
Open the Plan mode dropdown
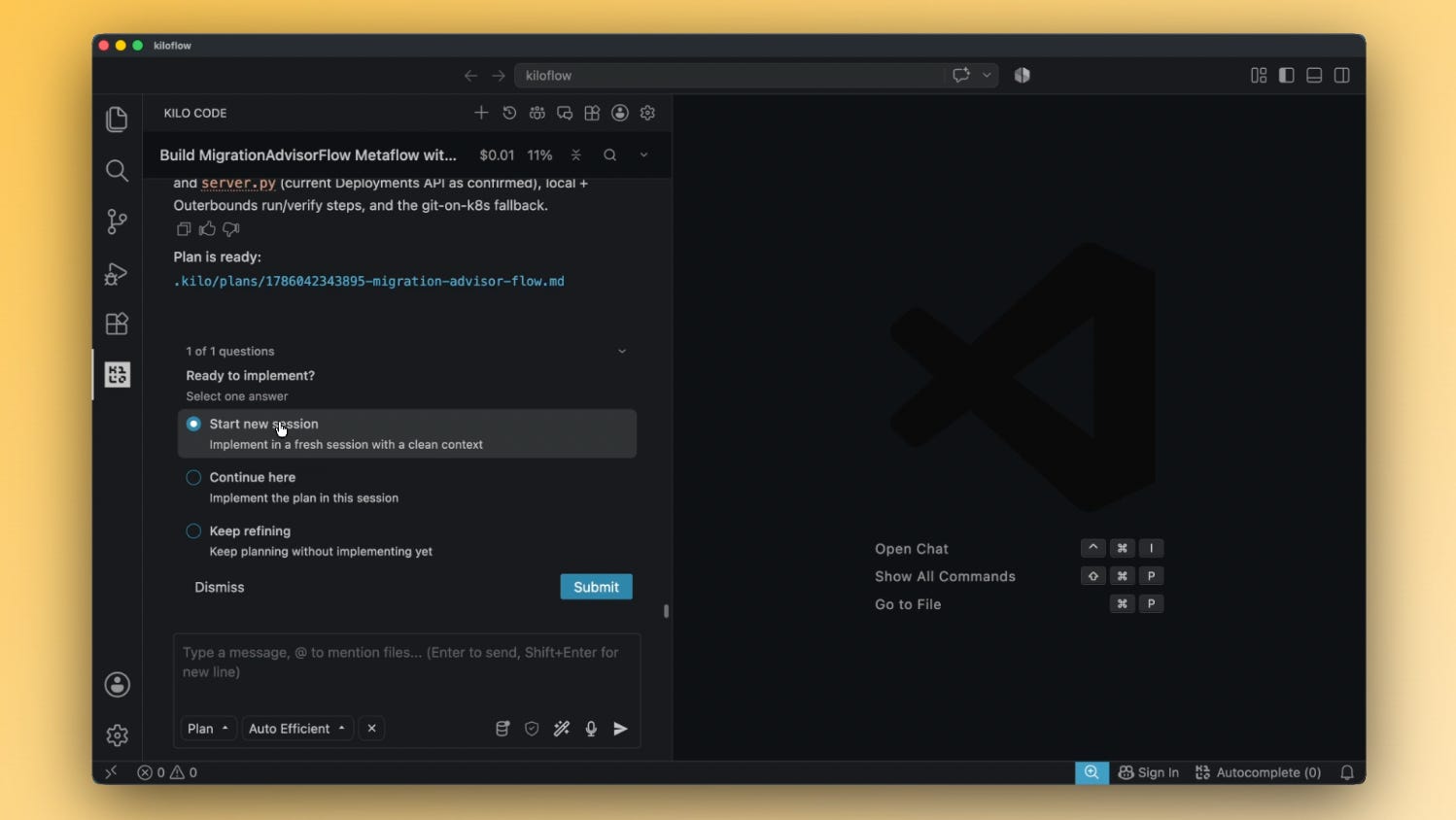coord(208,729)
